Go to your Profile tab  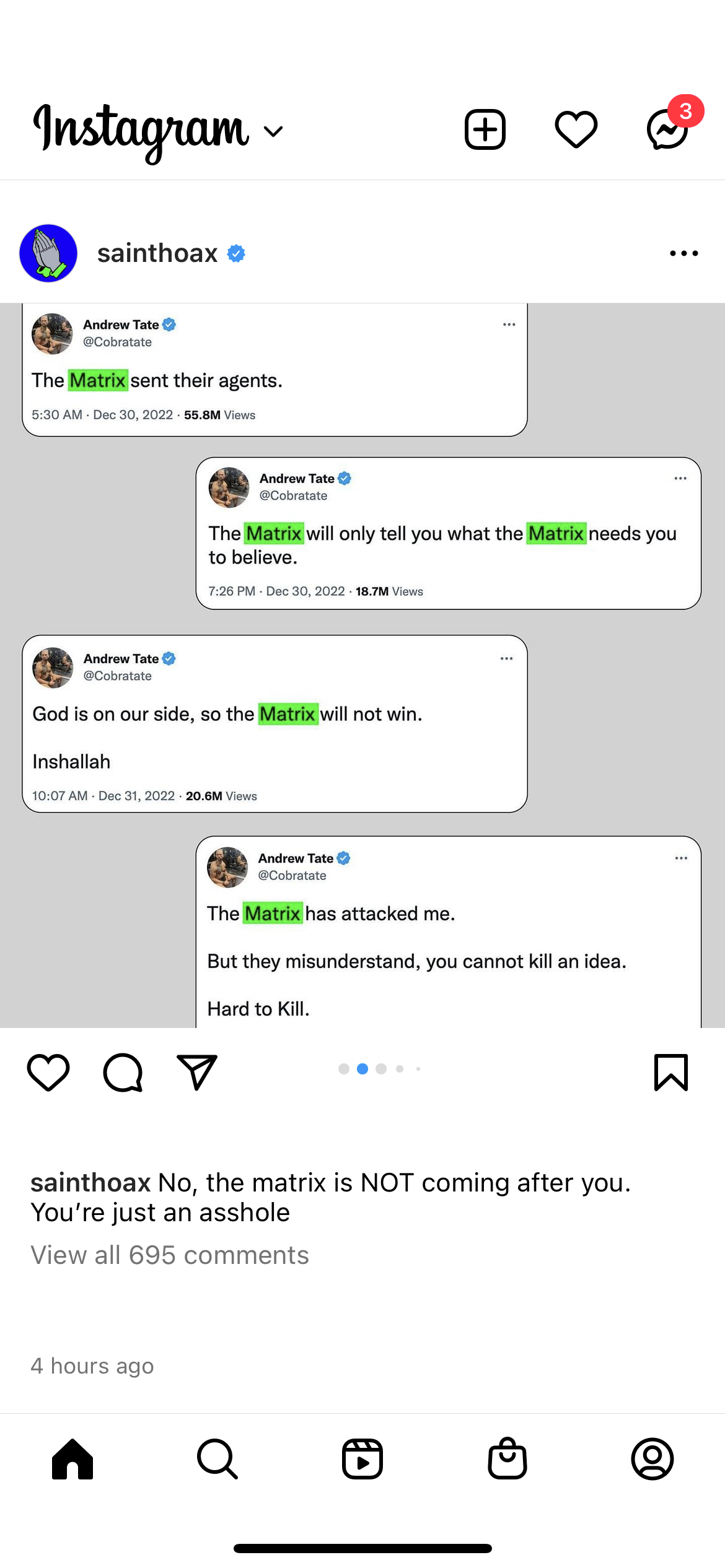coord(652,1459)
